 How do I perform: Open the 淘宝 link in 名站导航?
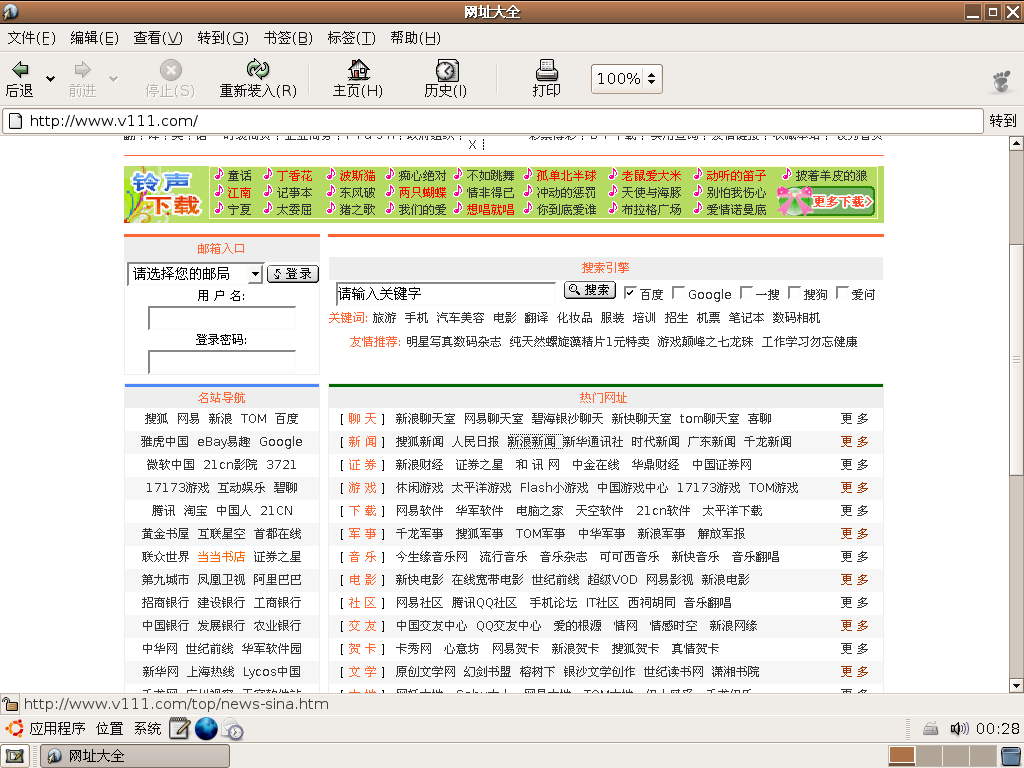[195, 511]
